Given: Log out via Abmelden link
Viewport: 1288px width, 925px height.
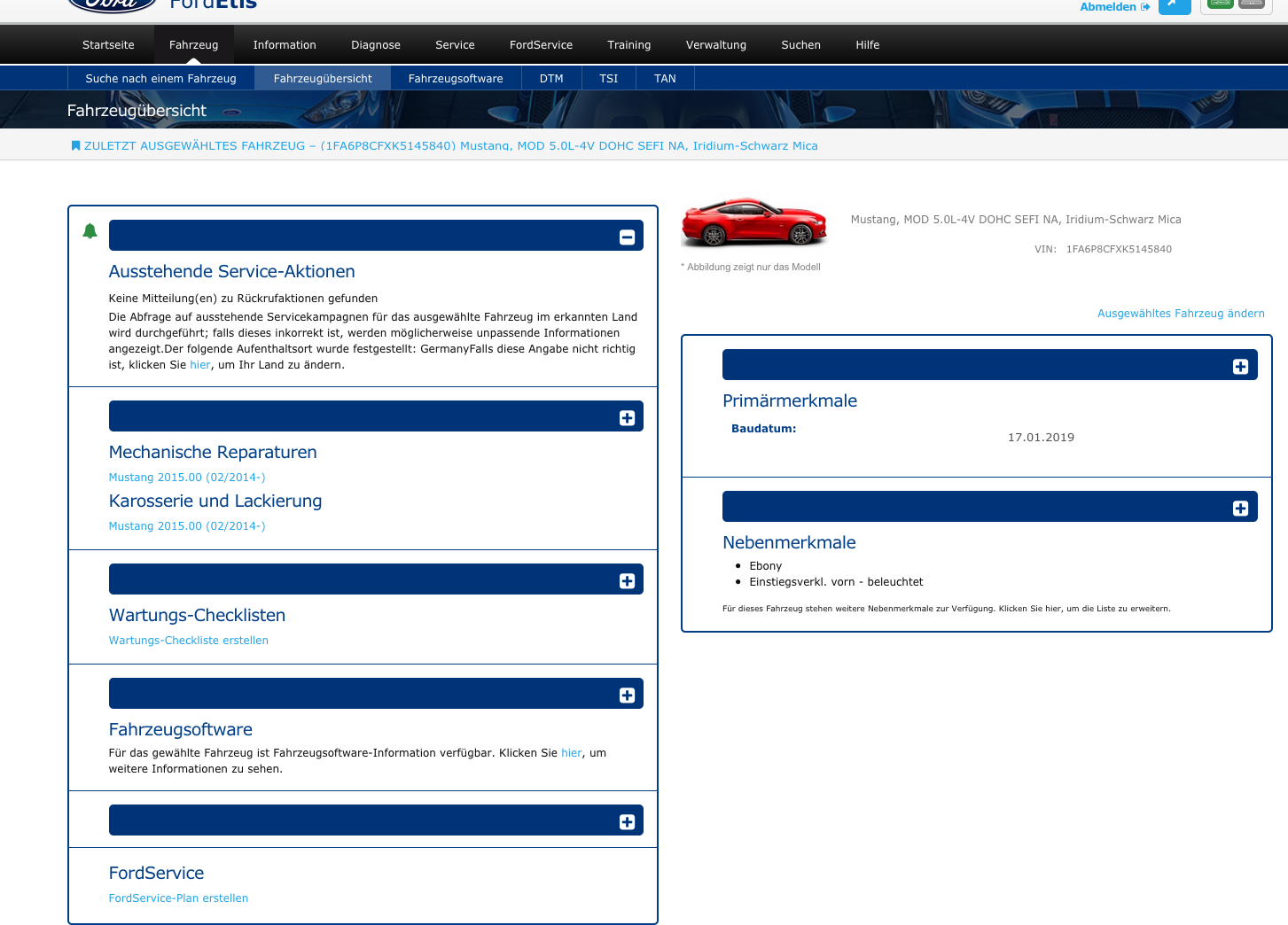Looking at the screenshot, I should 1114,6.
